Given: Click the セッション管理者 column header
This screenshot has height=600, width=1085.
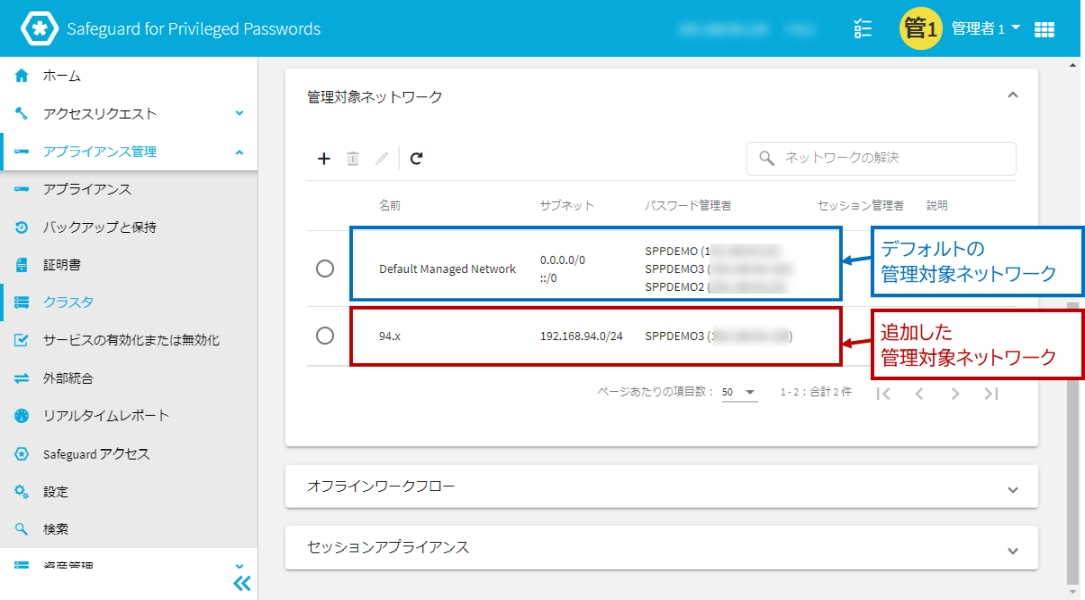Looking at the screenshot, I should (860, 206).
